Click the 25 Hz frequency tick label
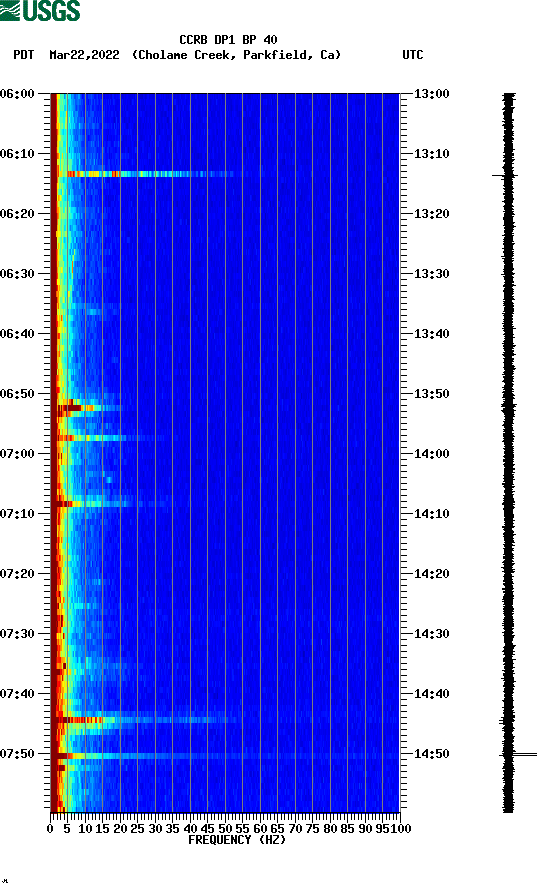Viewport: 552px width, 892px height. (137, 829)
